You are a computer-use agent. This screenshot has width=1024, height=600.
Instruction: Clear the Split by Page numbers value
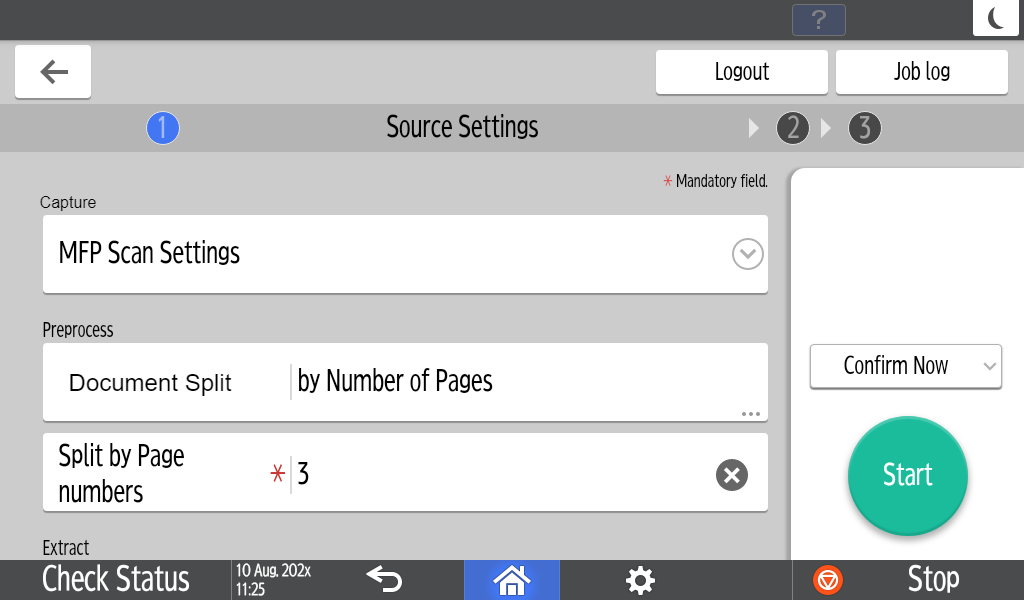732,475
